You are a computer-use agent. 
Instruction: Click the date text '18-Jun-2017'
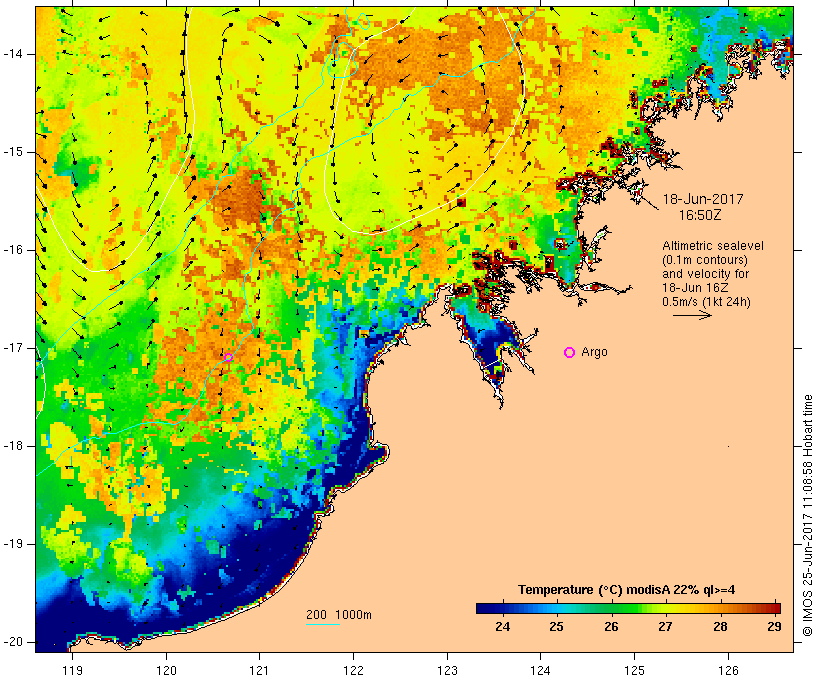point(703,199)
